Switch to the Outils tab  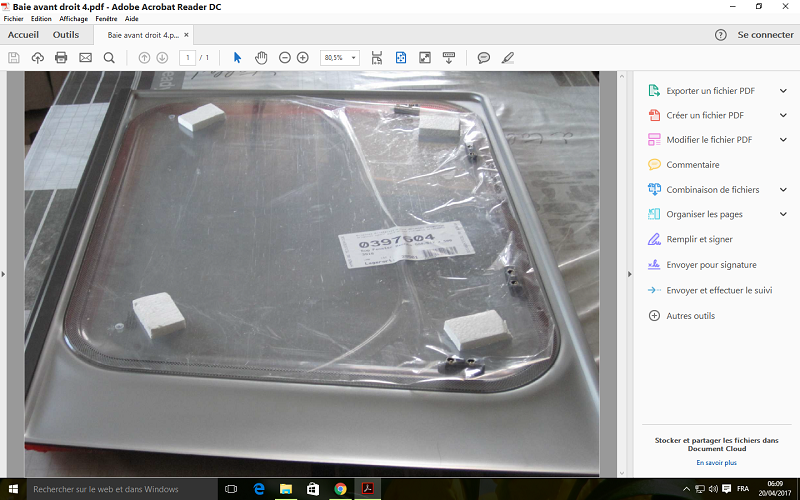(x=66, y=34)
